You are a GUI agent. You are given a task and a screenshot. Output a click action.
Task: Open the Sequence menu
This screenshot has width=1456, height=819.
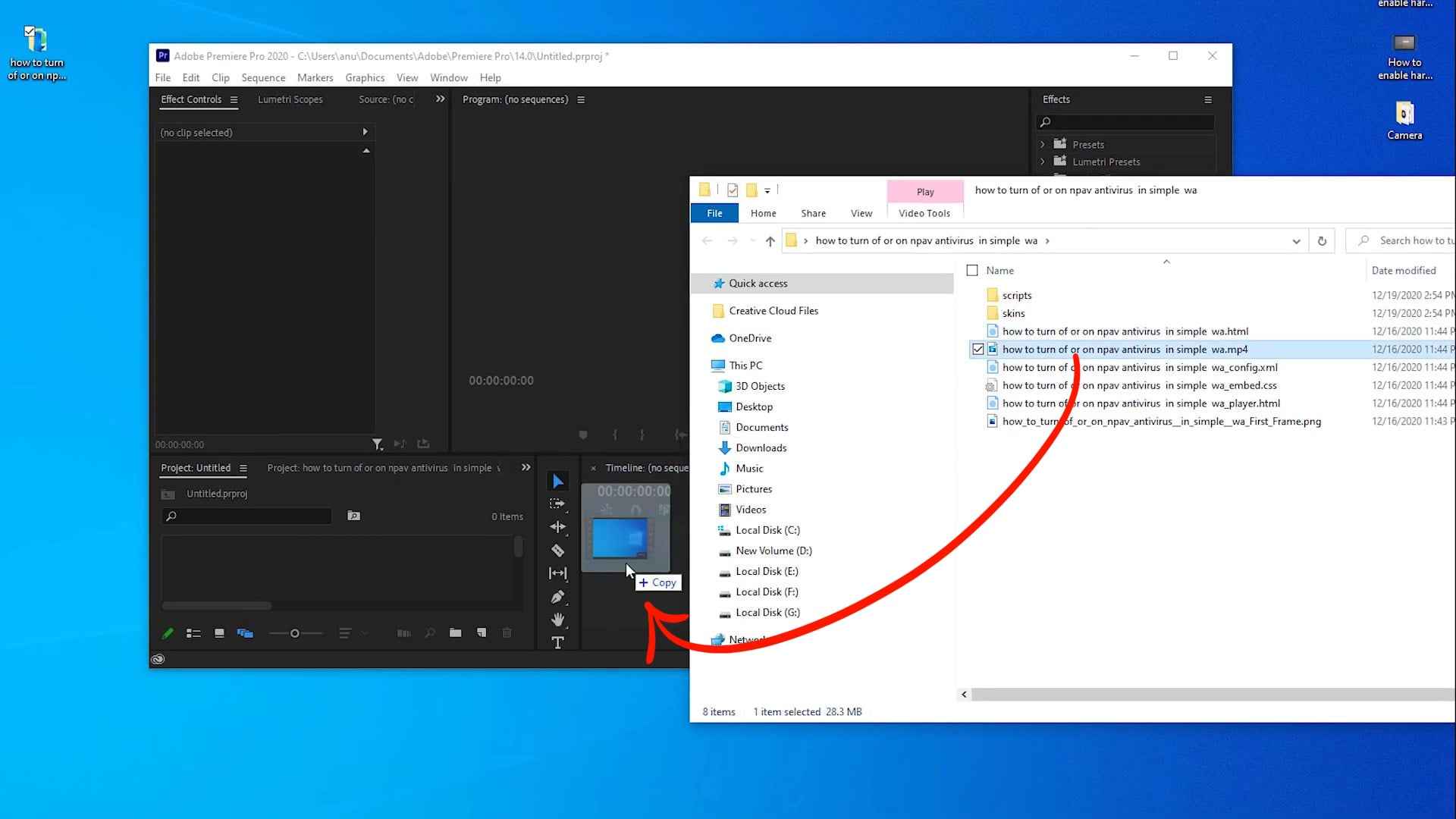pyautogui.click(x=263, y=77)
